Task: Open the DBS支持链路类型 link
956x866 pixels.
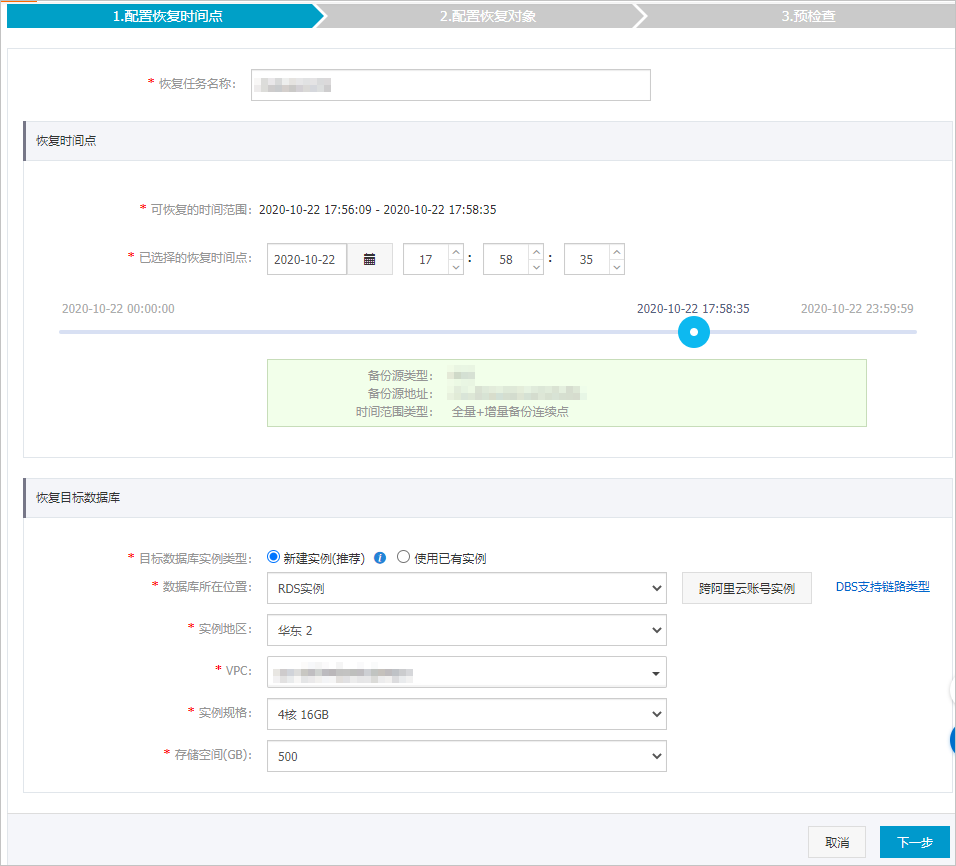Action: [x=882, y=587]
